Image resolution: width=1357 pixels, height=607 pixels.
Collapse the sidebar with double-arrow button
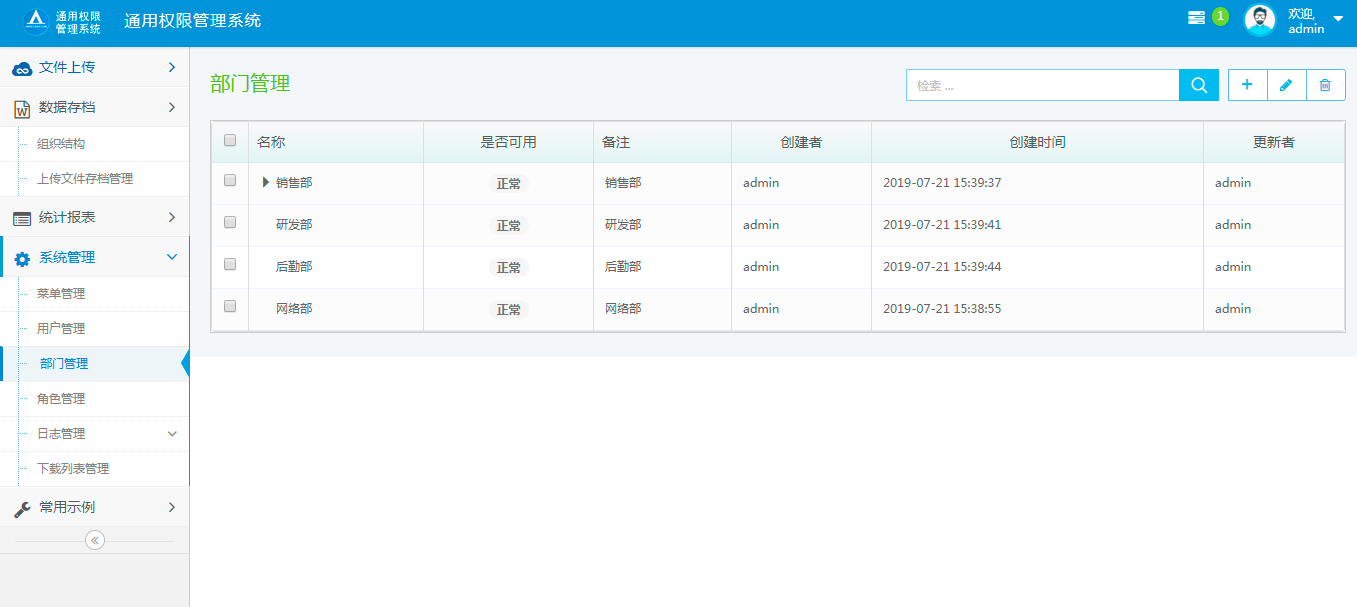point(95,540)
